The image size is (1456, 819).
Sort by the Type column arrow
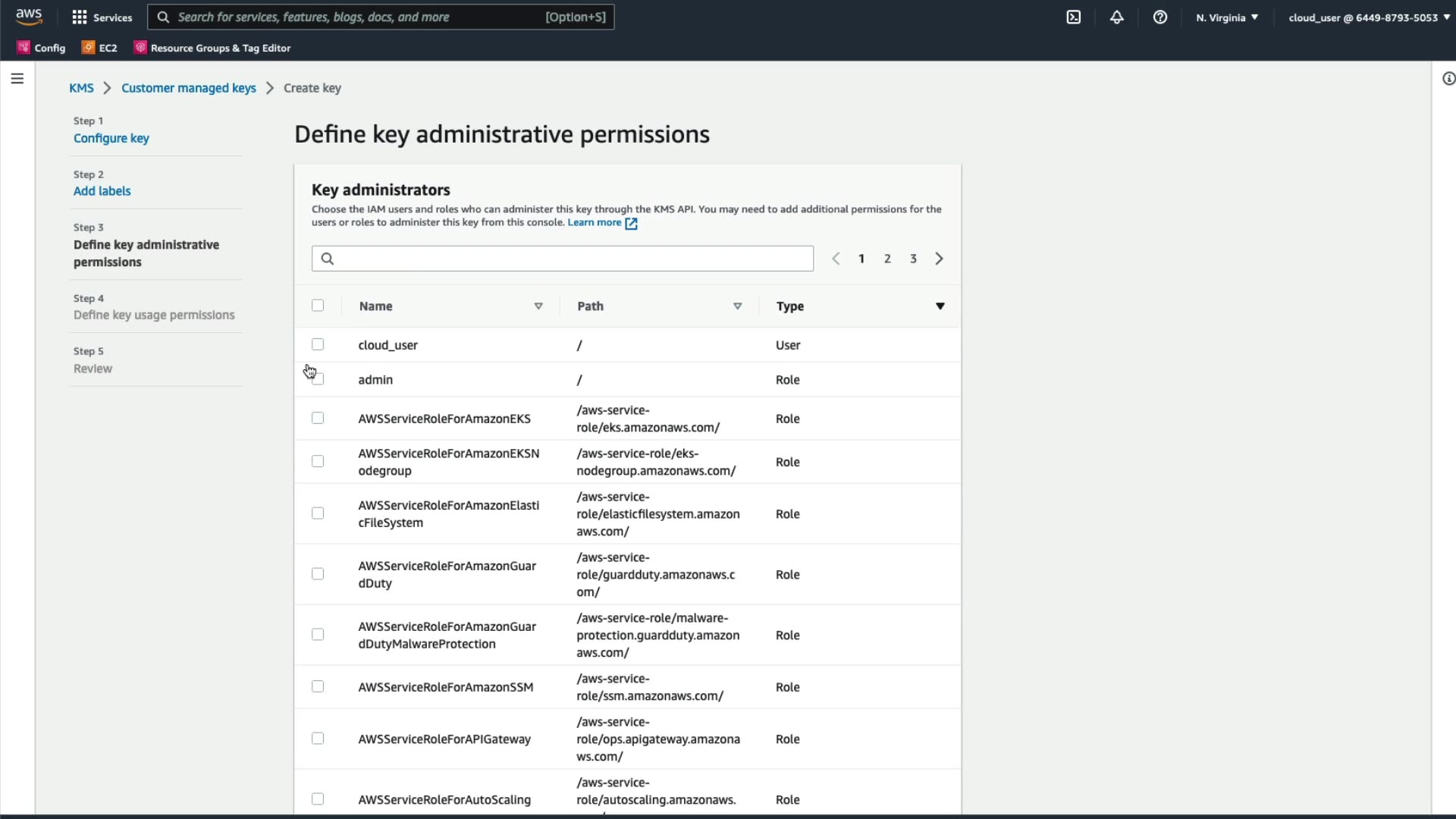(940, 306)
